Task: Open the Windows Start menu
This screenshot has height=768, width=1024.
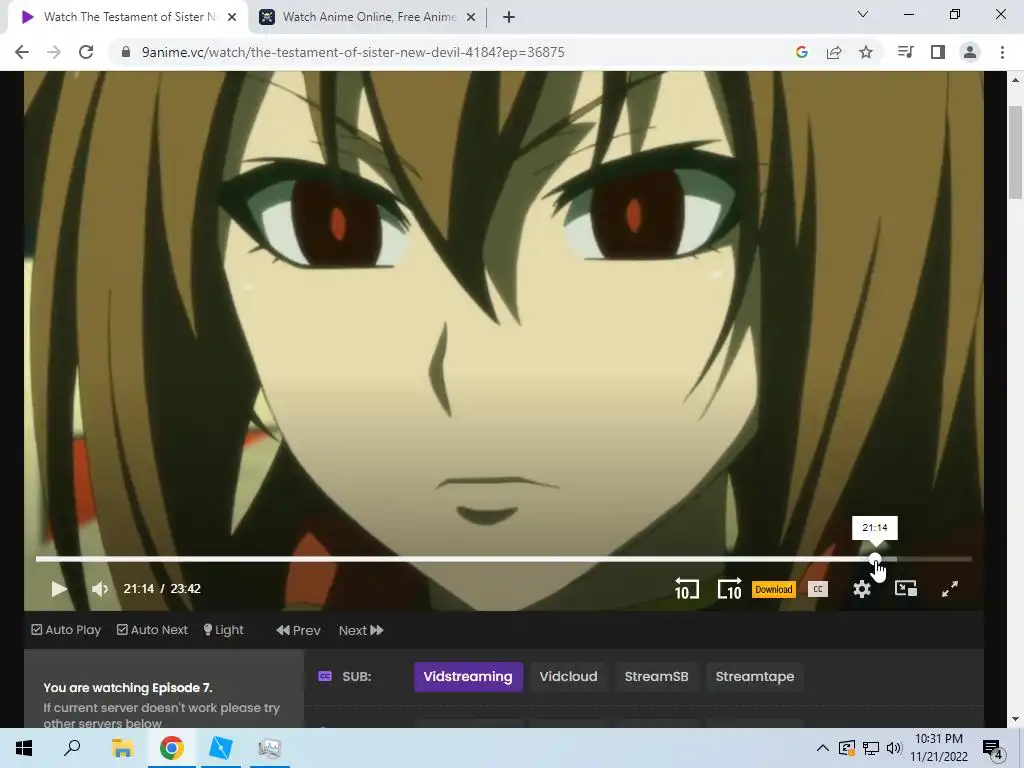Action: [x=24, y=748]
